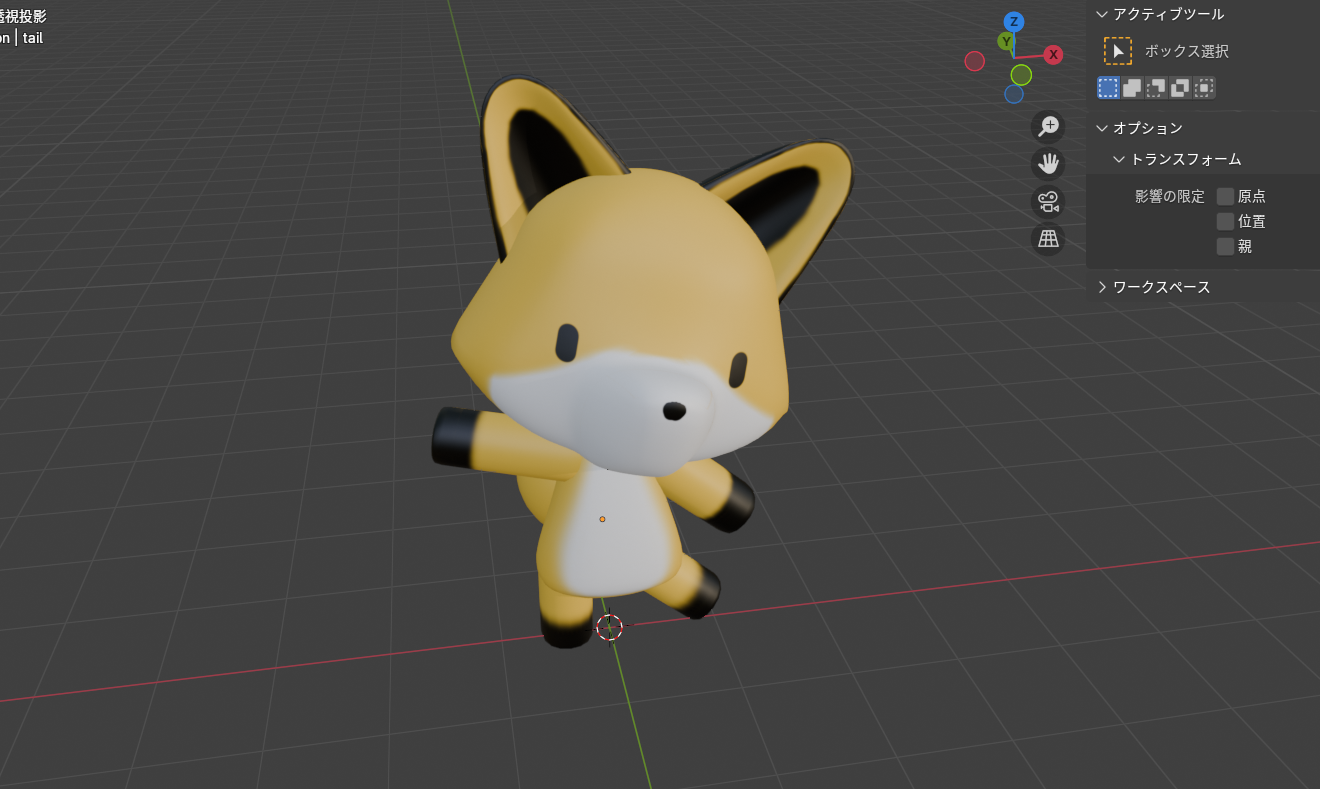Select the 'Invert selection' mode icon
This screenshot has width=1320, height=789.
click(x=1180, y=88)
